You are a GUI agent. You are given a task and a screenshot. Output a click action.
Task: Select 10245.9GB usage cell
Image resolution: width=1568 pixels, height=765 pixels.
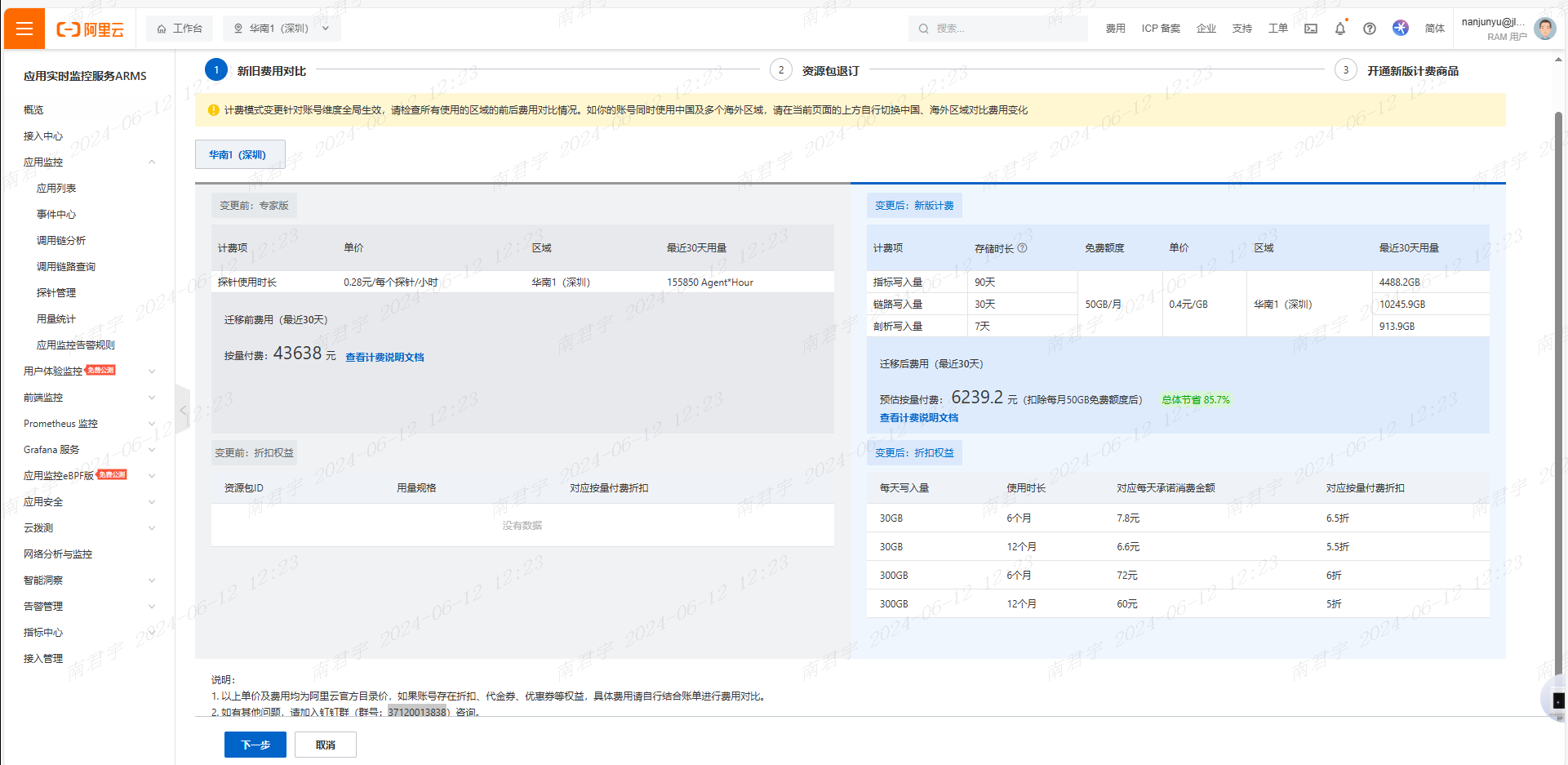pyautogui.click(x=1402, y=305)
